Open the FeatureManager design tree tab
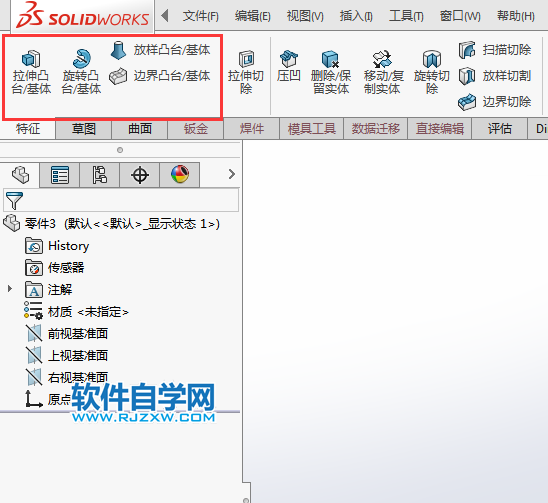The image size is (548, 503). tap(20, 174)
